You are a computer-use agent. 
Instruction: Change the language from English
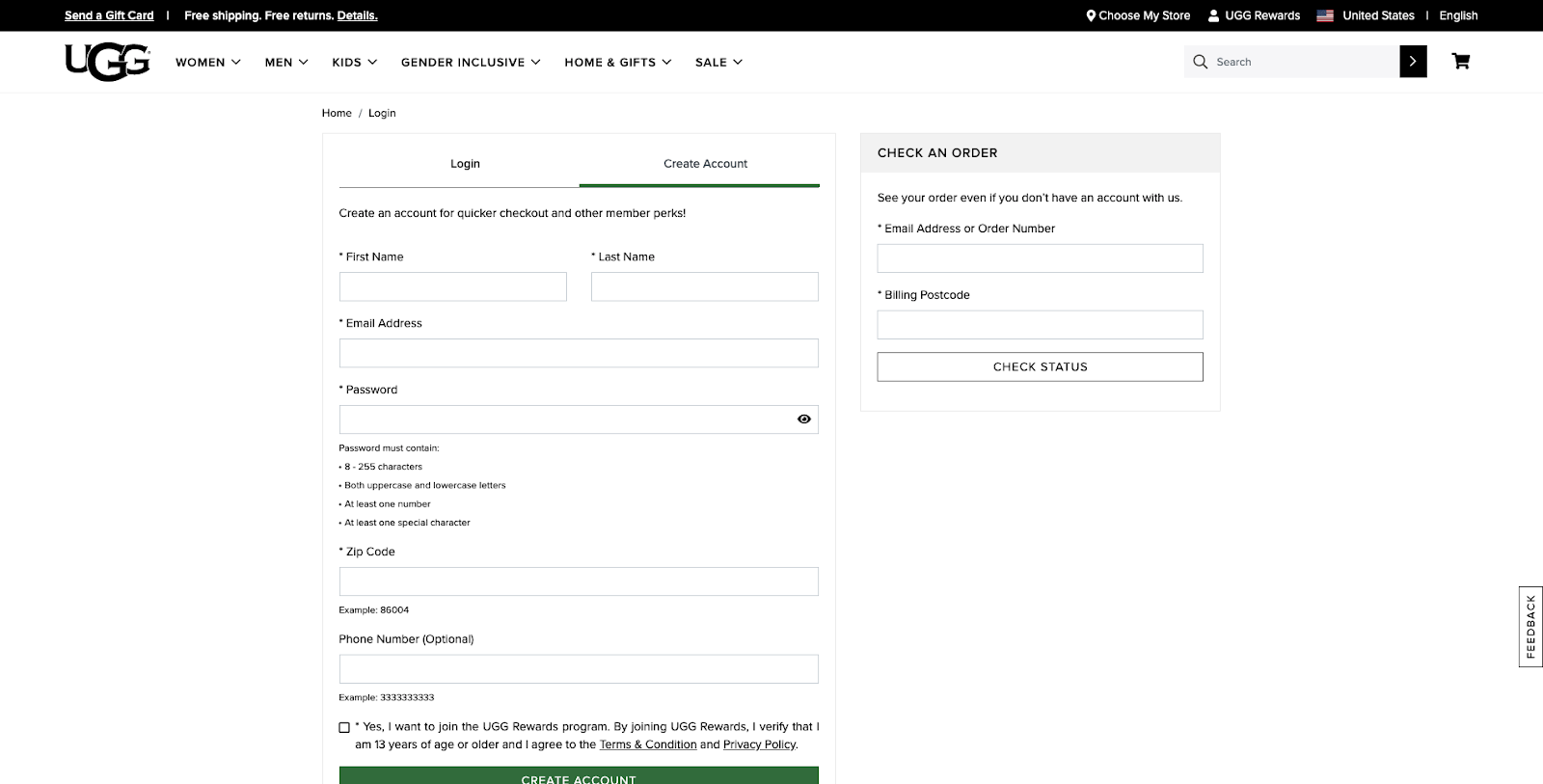[x=1458, y=15]
